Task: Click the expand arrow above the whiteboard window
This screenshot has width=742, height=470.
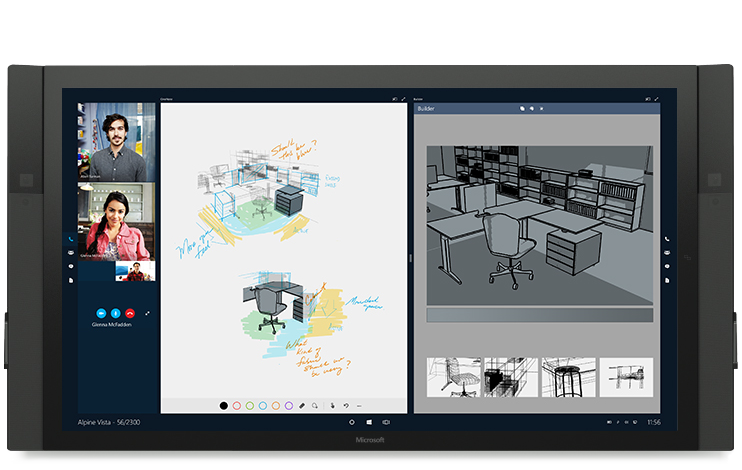Action: pyautogui.click(x=403, y=99)
